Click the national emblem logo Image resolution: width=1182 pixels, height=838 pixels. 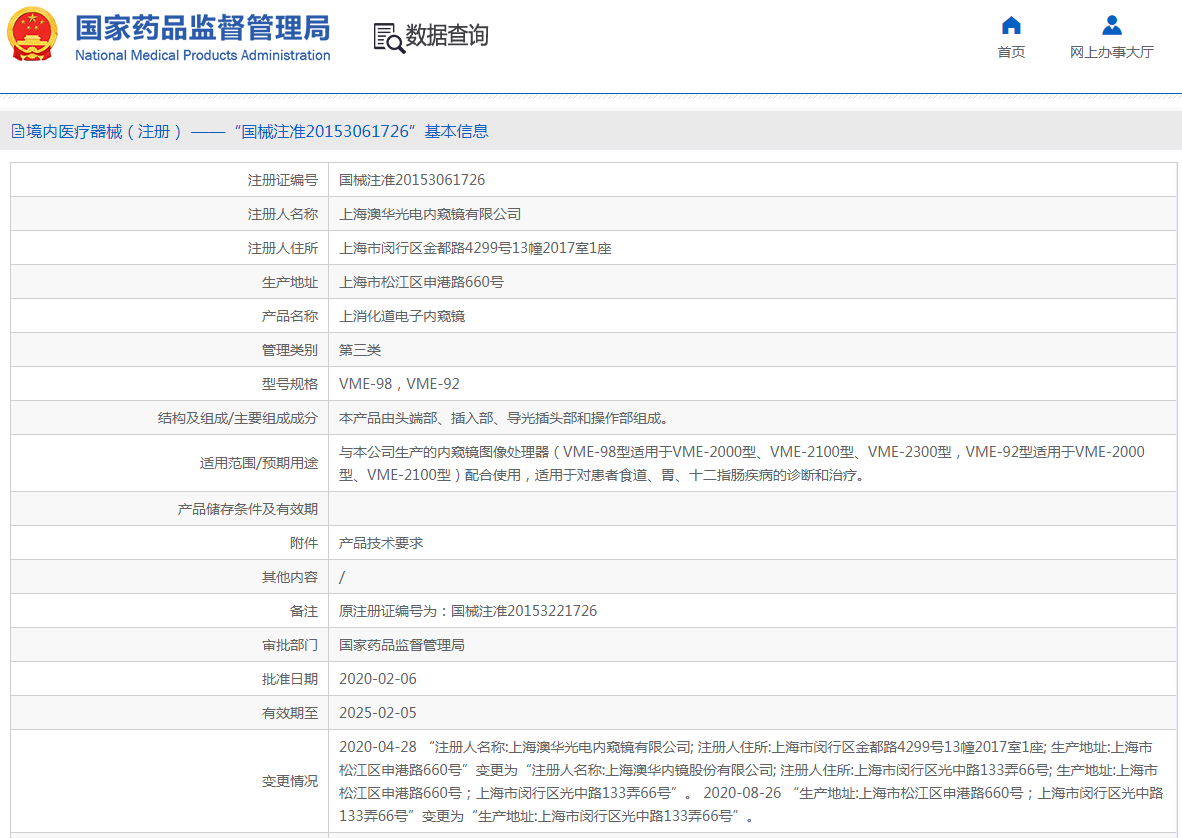coord(32,35)
